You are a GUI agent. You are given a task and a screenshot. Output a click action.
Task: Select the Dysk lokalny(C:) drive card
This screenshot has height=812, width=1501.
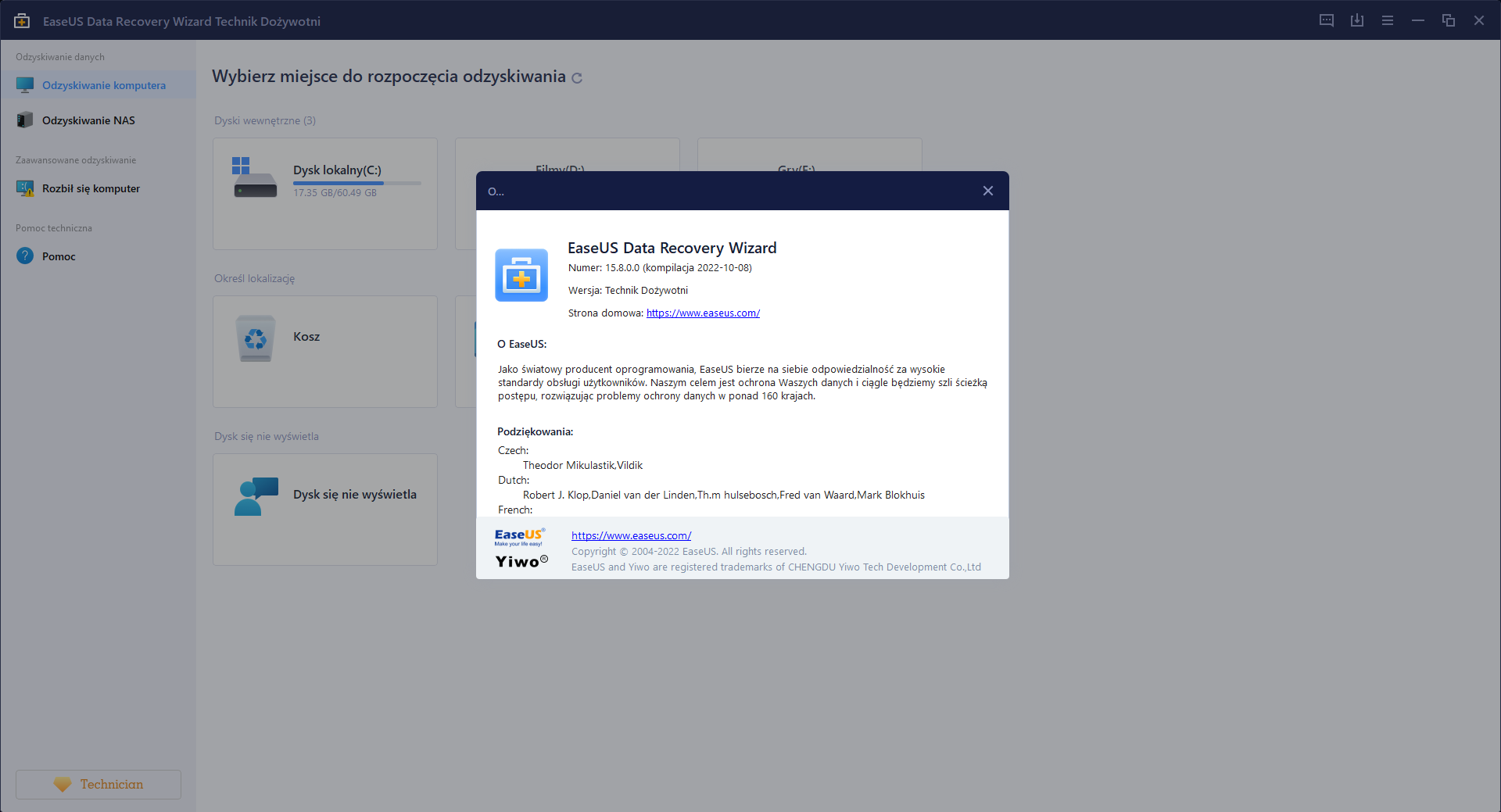click(x=325, y=194)
